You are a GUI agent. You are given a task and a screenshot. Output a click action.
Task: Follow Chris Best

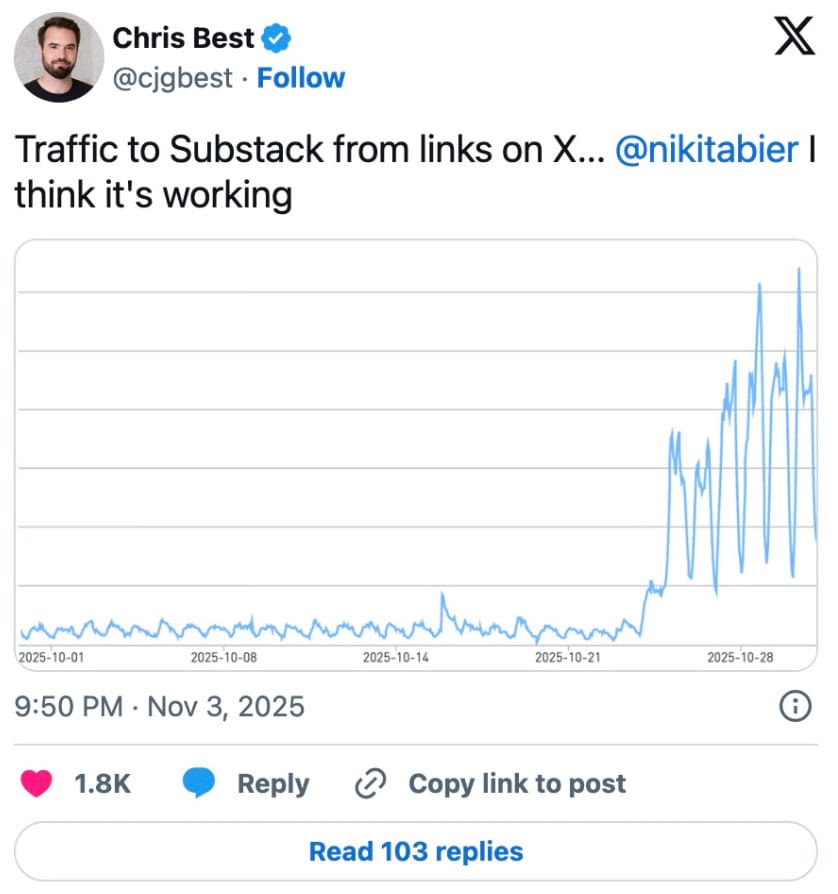[x=301, y=78]
